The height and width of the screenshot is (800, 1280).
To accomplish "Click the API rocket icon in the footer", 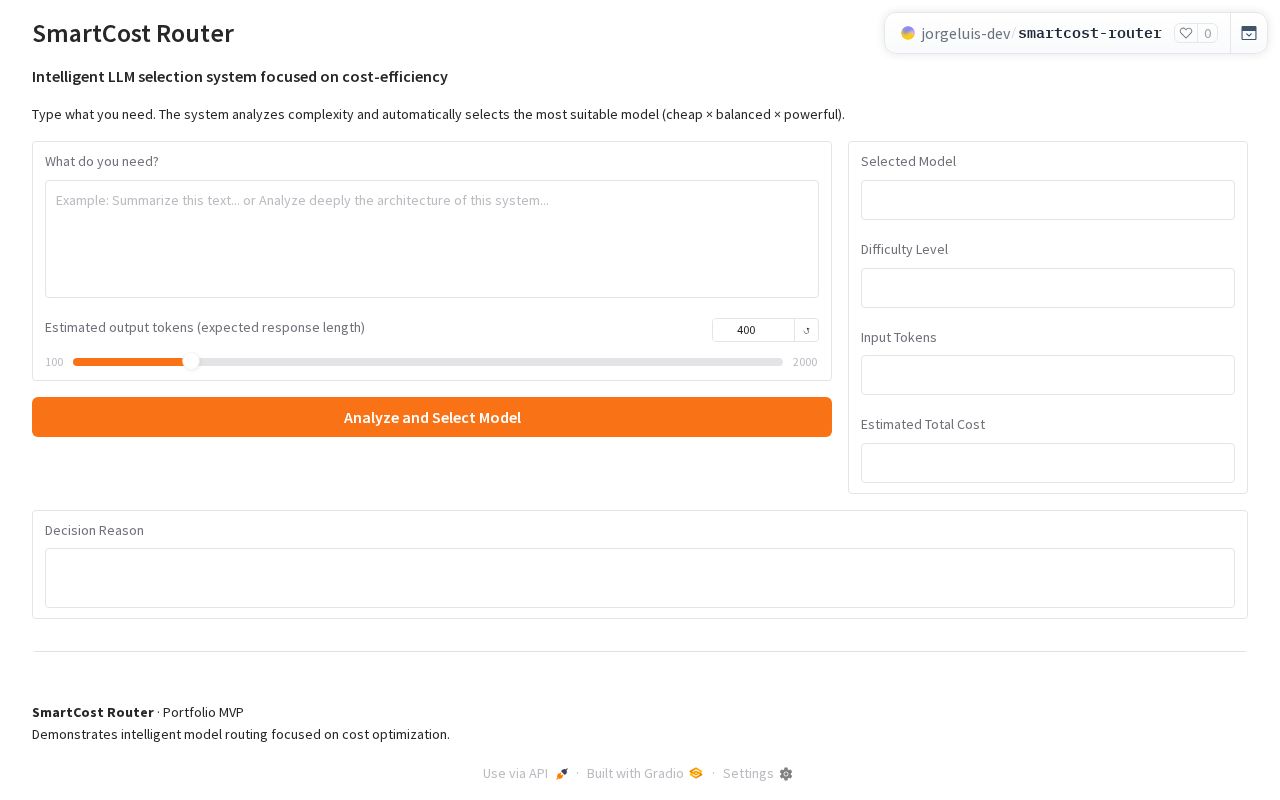I will [562, 774].
